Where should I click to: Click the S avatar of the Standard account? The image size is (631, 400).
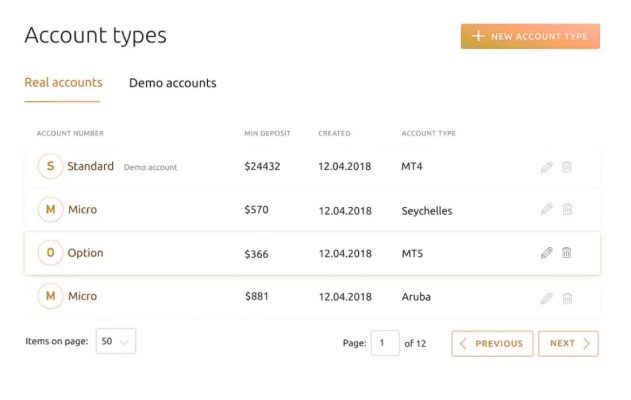pyautogui.click(x=50, y=167)
